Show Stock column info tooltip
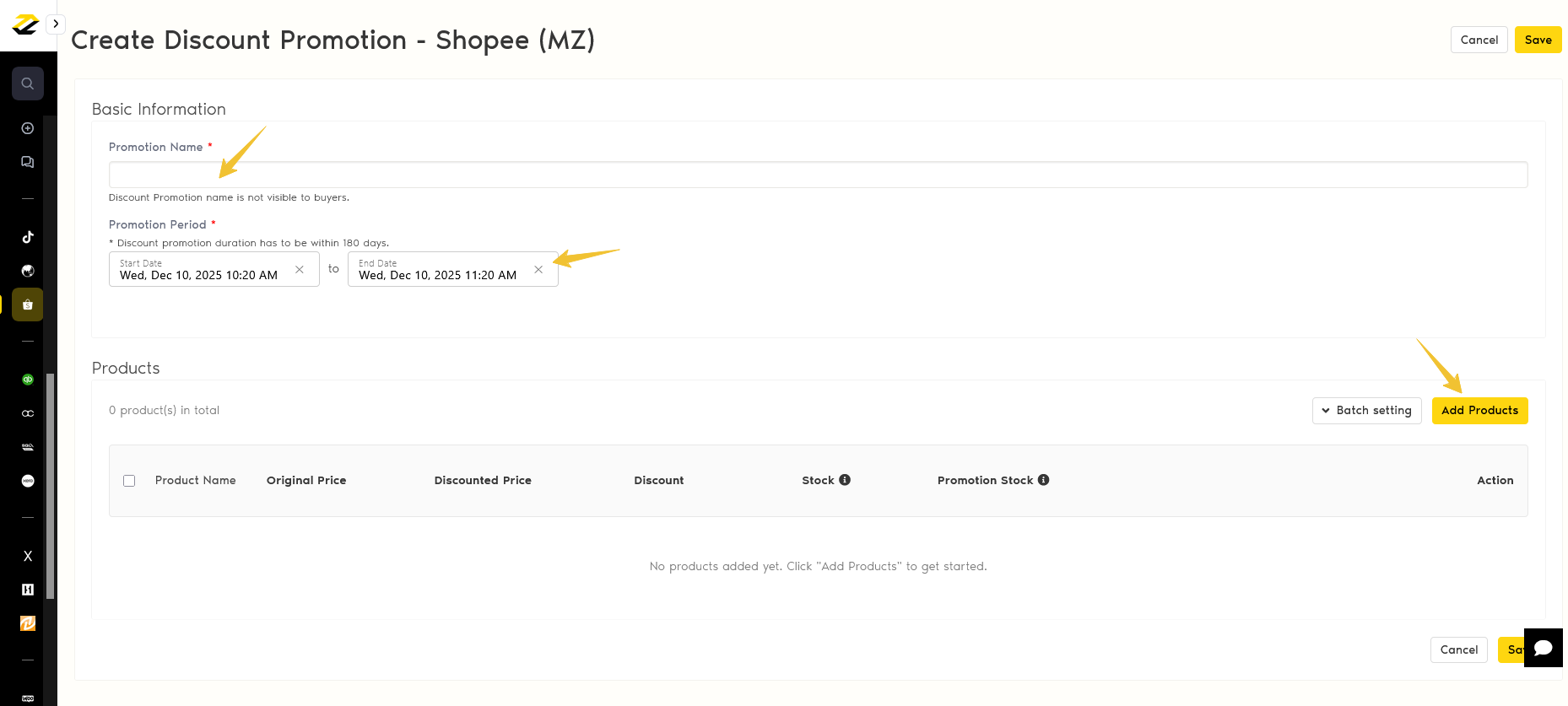This screenshot has height=706, width=1568. coord(845,480)
